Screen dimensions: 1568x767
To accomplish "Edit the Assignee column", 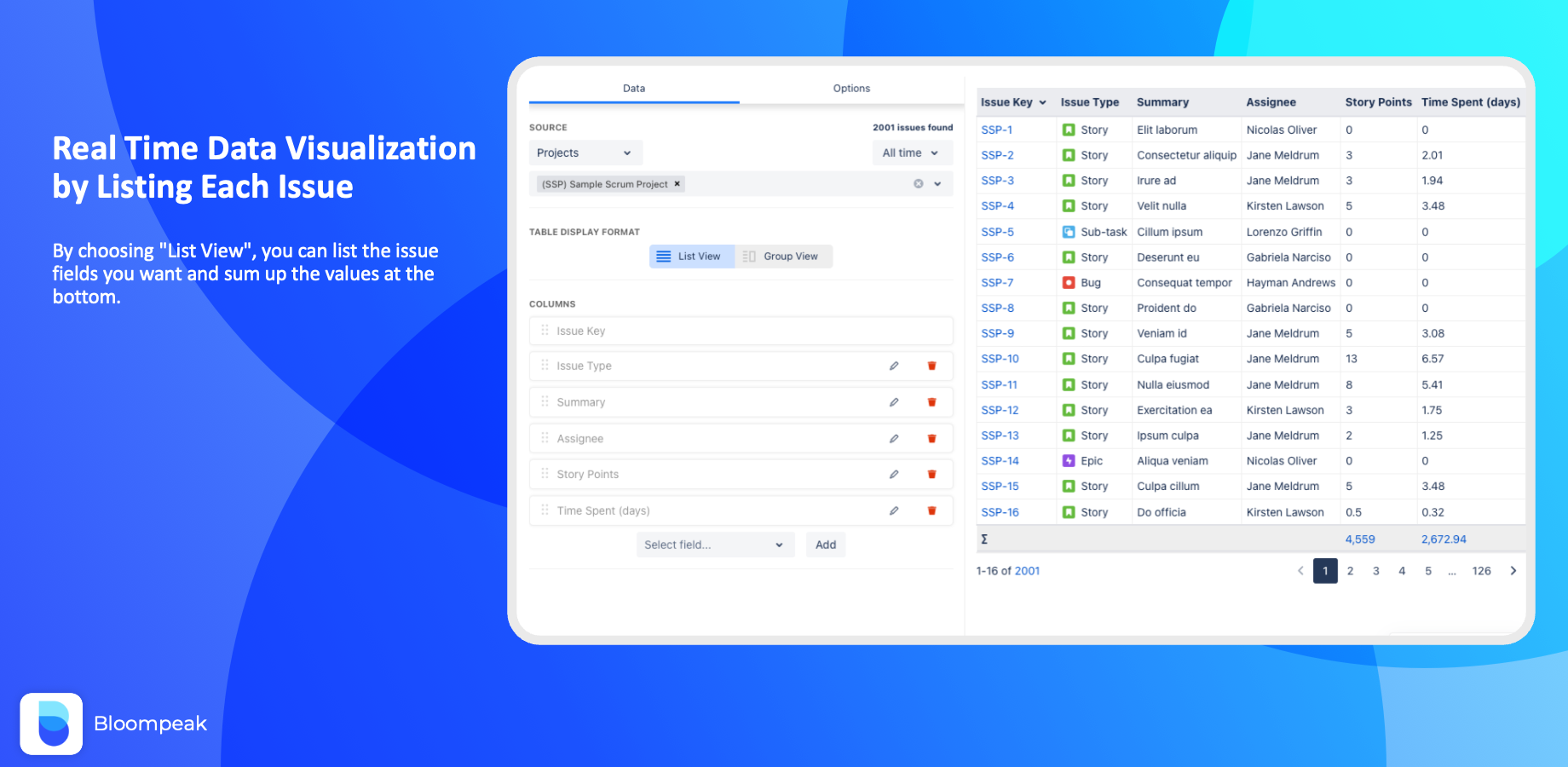I will [894, 439].
